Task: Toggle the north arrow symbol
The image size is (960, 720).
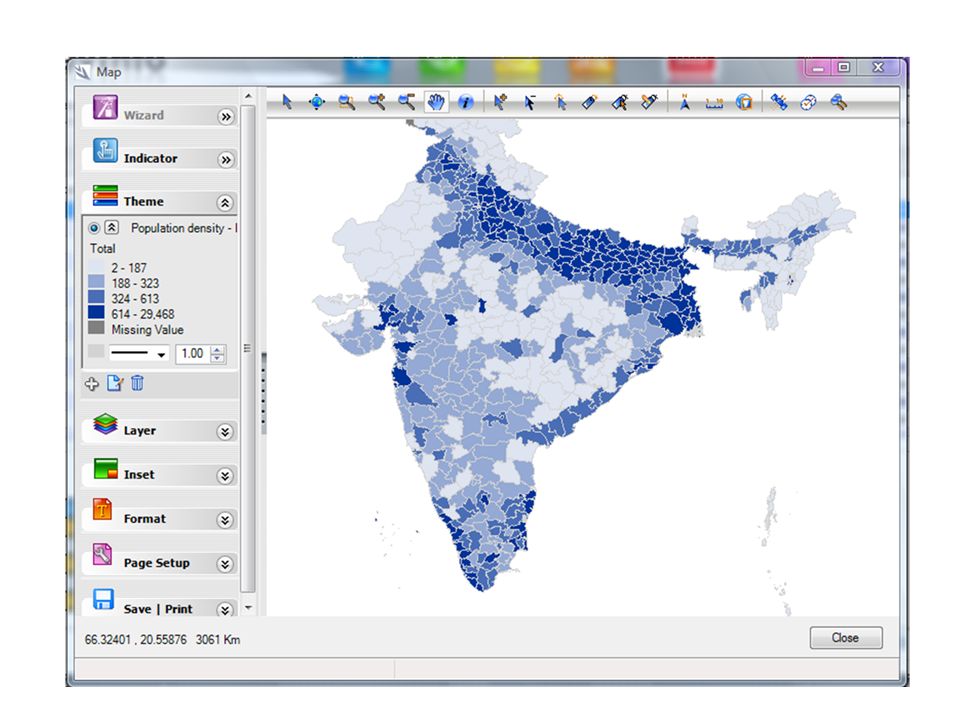Action: click(685, 102)
